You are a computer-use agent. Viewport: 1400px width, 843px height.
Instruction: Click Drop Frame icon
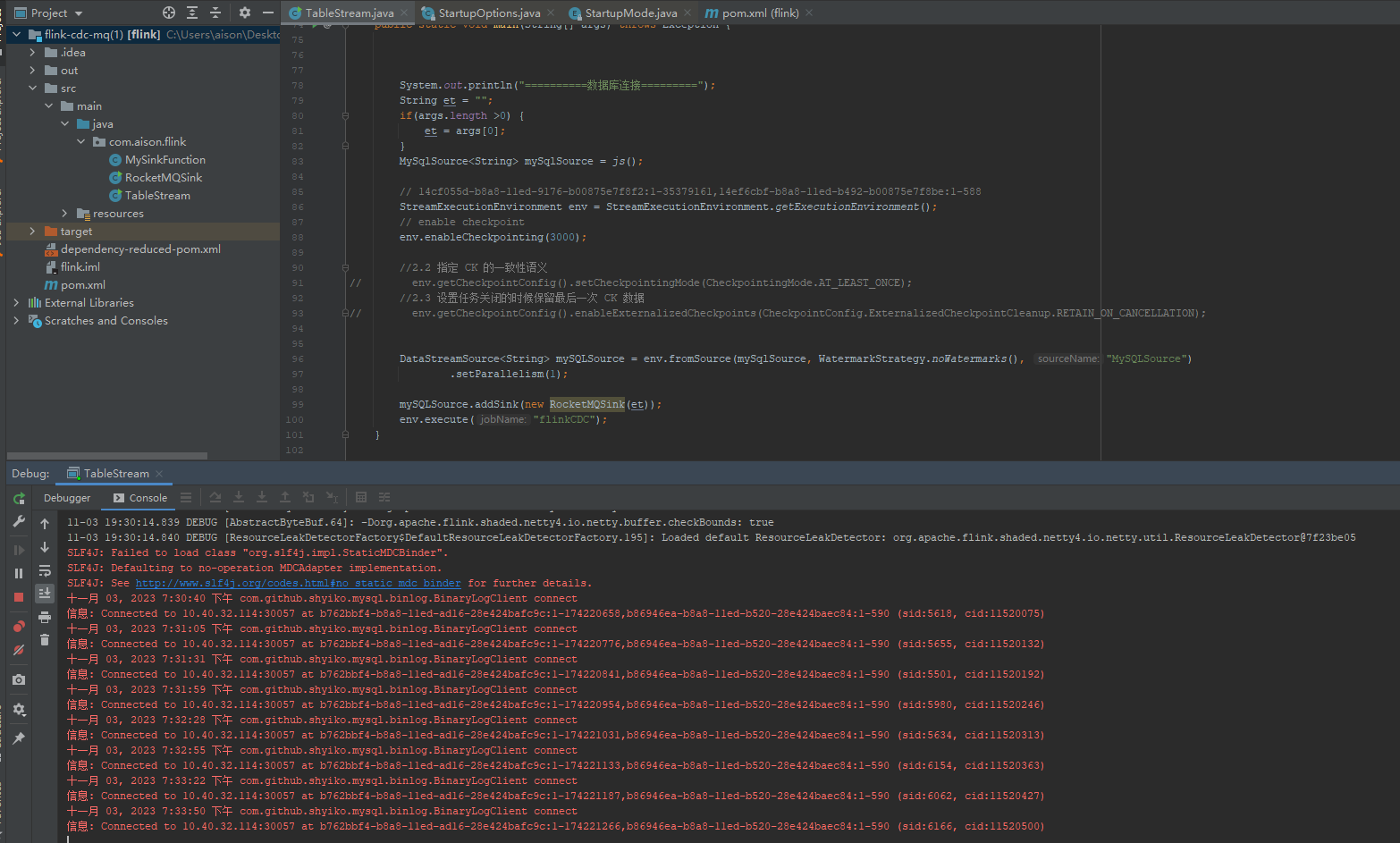click(308, 497)
